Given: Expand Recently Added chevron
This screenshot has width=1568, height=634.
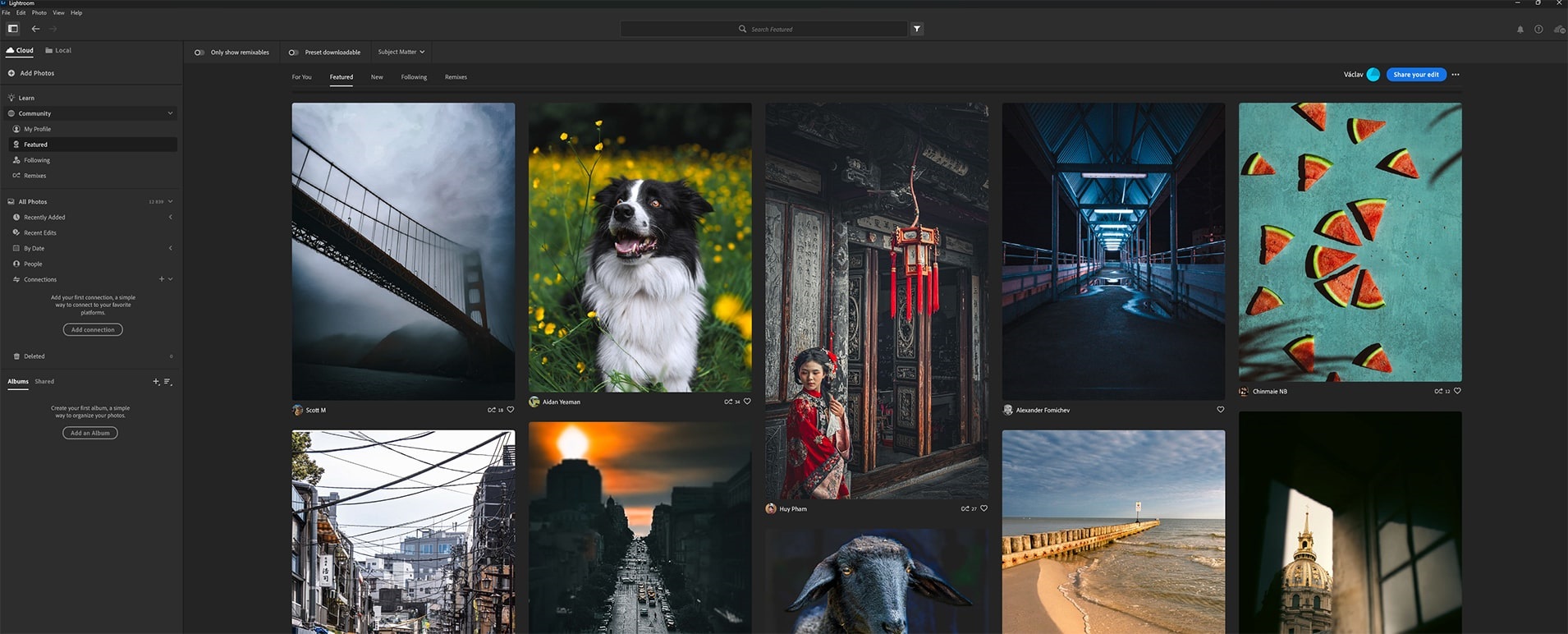Looking at the screenshot, I should tap(170, 217).
